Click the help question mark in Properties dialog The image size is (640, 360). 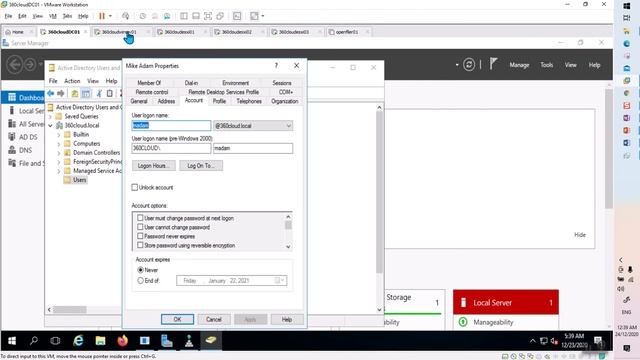276,65
